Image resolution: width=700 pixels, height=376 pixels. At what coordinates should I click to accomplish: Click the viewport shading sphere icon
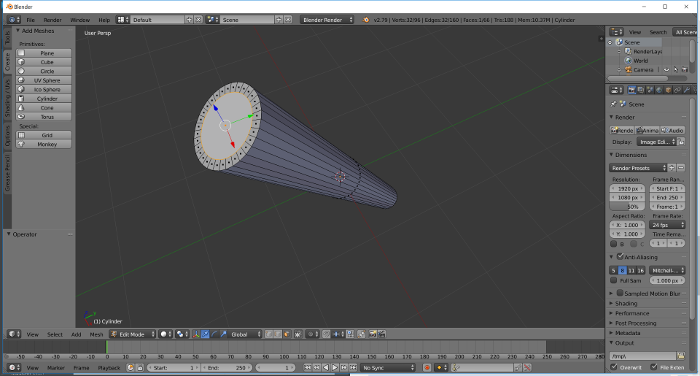click(x=165, y=334)
